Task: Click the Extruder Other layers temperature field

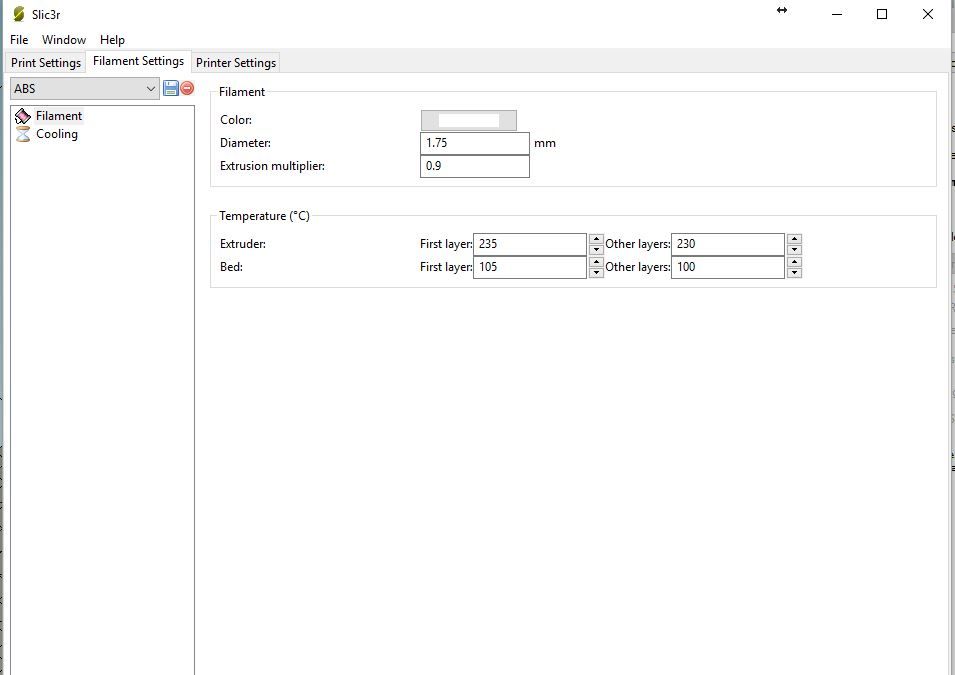Action: pyautogui.click(x=727, y=244)
